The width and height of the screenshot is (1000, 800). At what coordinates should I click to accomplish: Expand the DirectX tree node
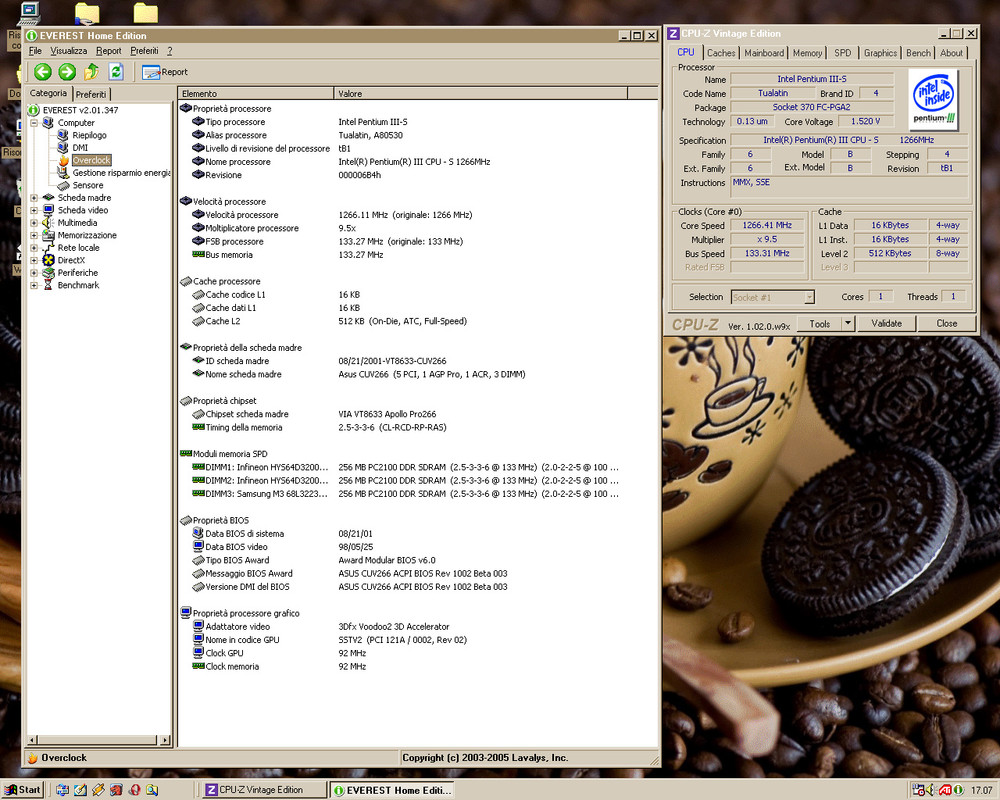tap(34, 260)
